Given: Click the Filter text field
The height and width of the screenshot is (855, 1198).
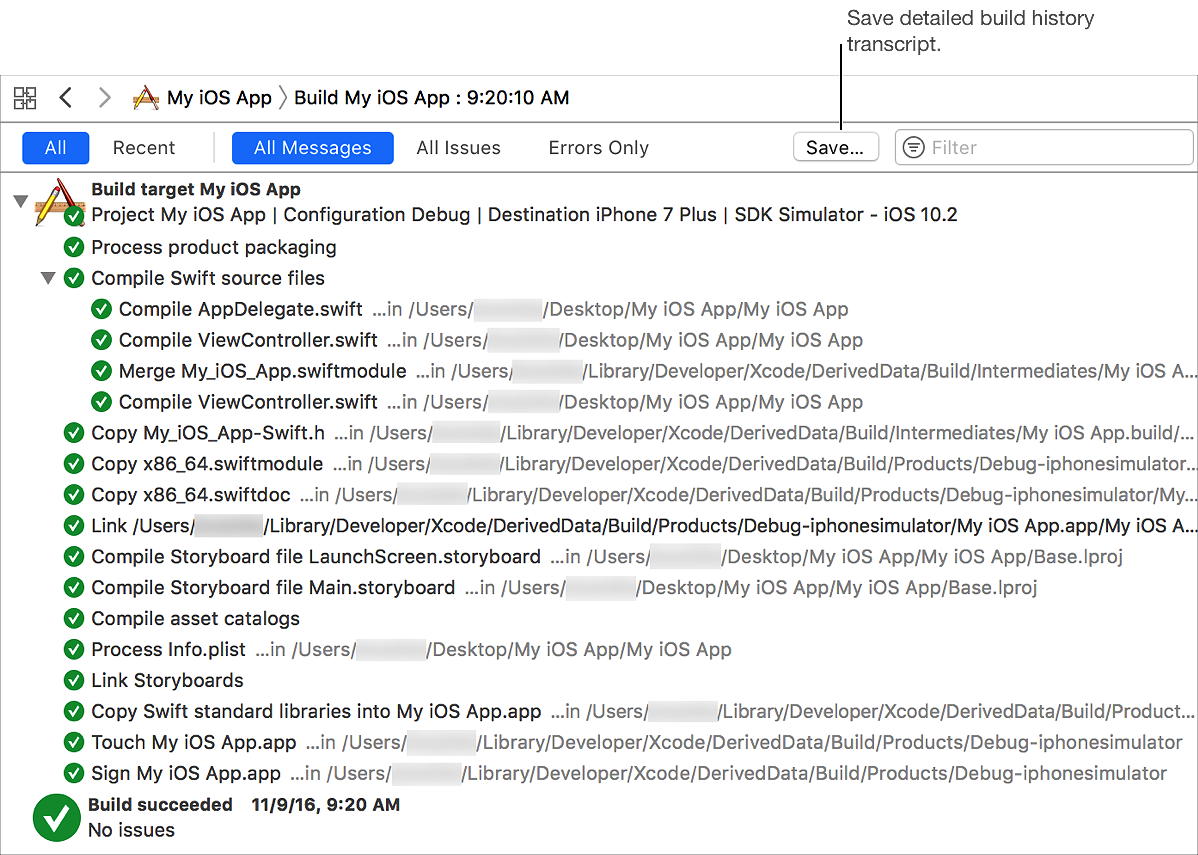Looking at the screenshot, I should tap(1044, 147).
